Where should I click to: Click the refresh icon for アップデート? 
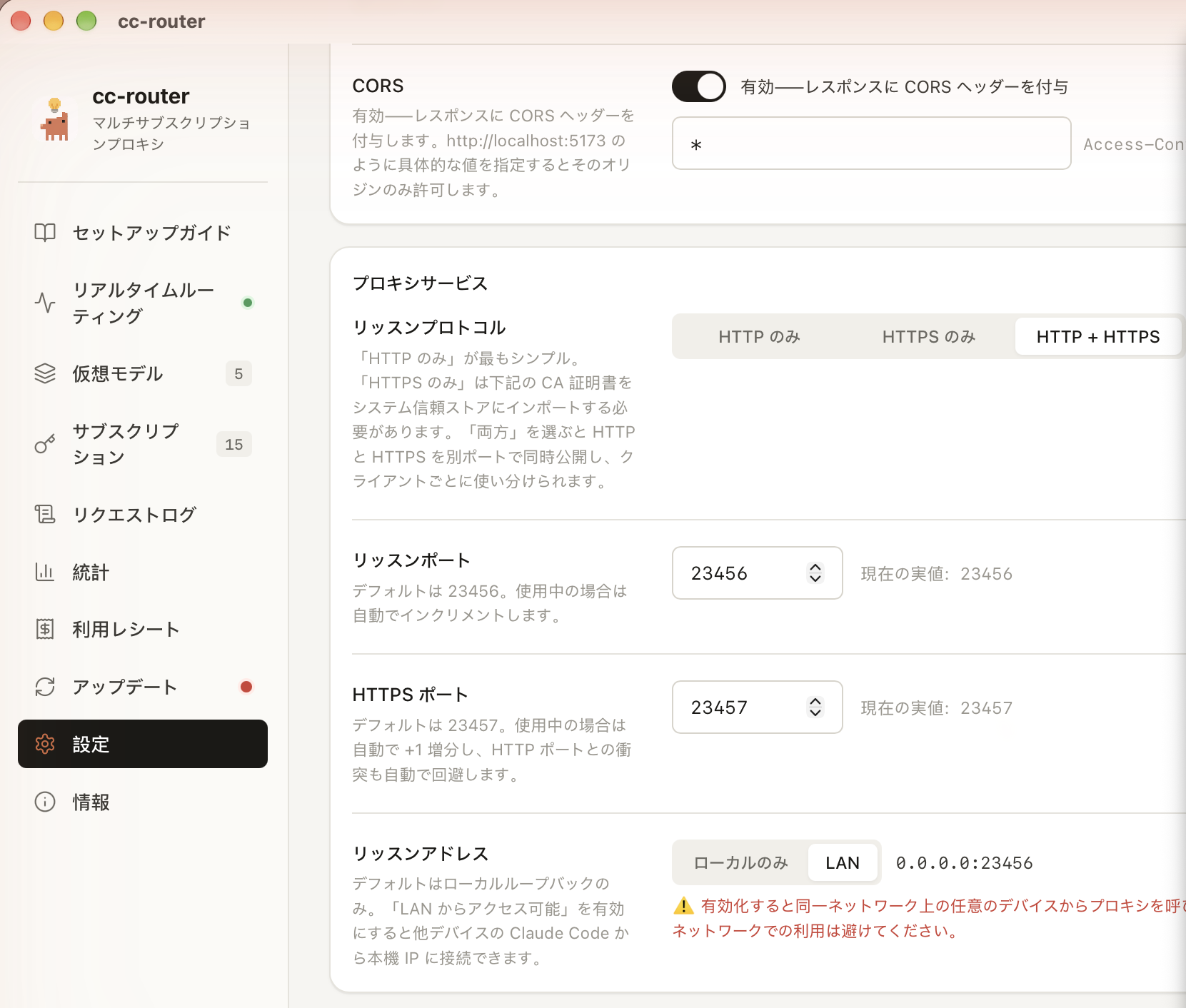pos(45,687)
